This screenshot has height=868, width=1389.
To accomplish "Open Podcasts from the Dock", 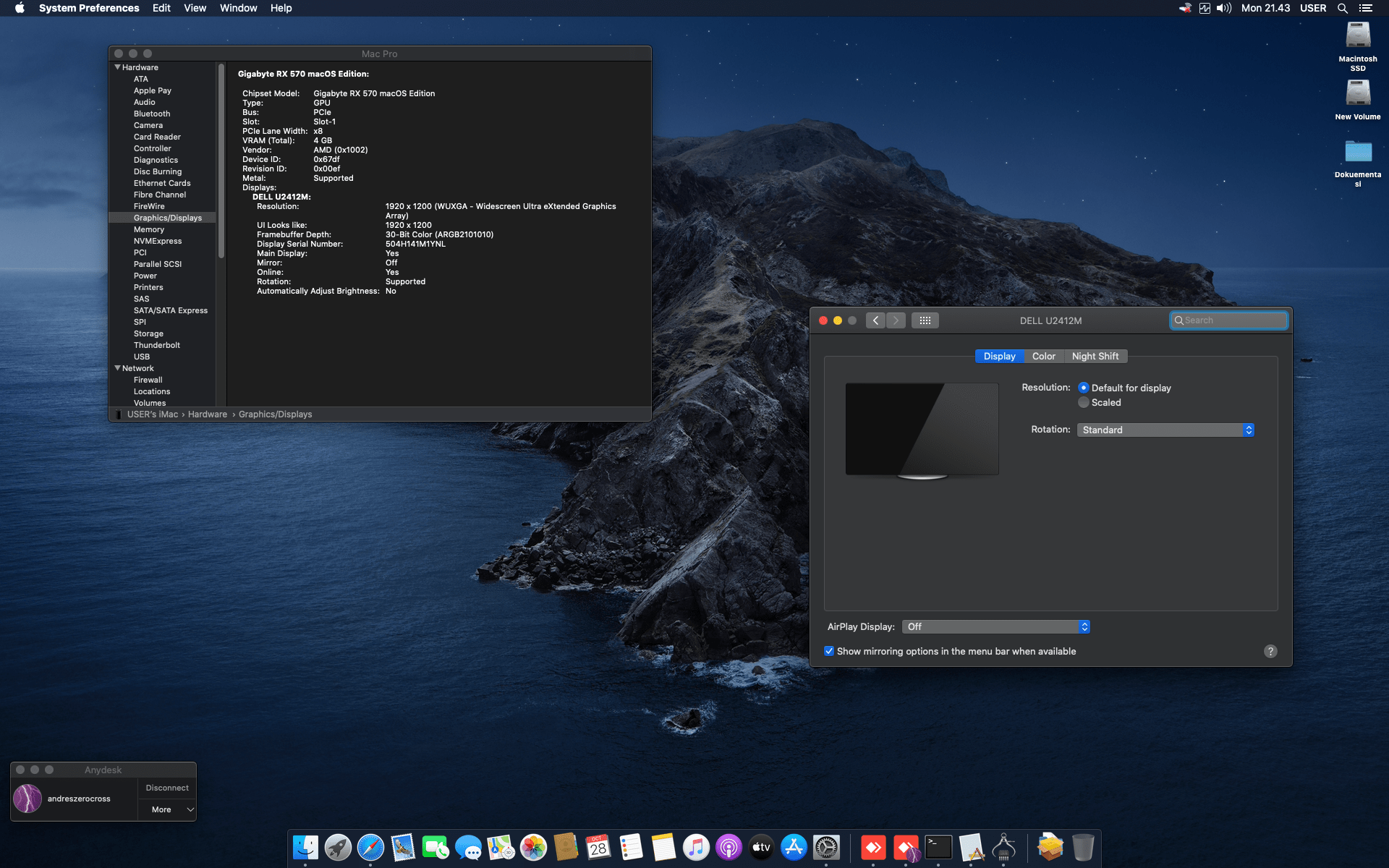I will click(729, 848).
